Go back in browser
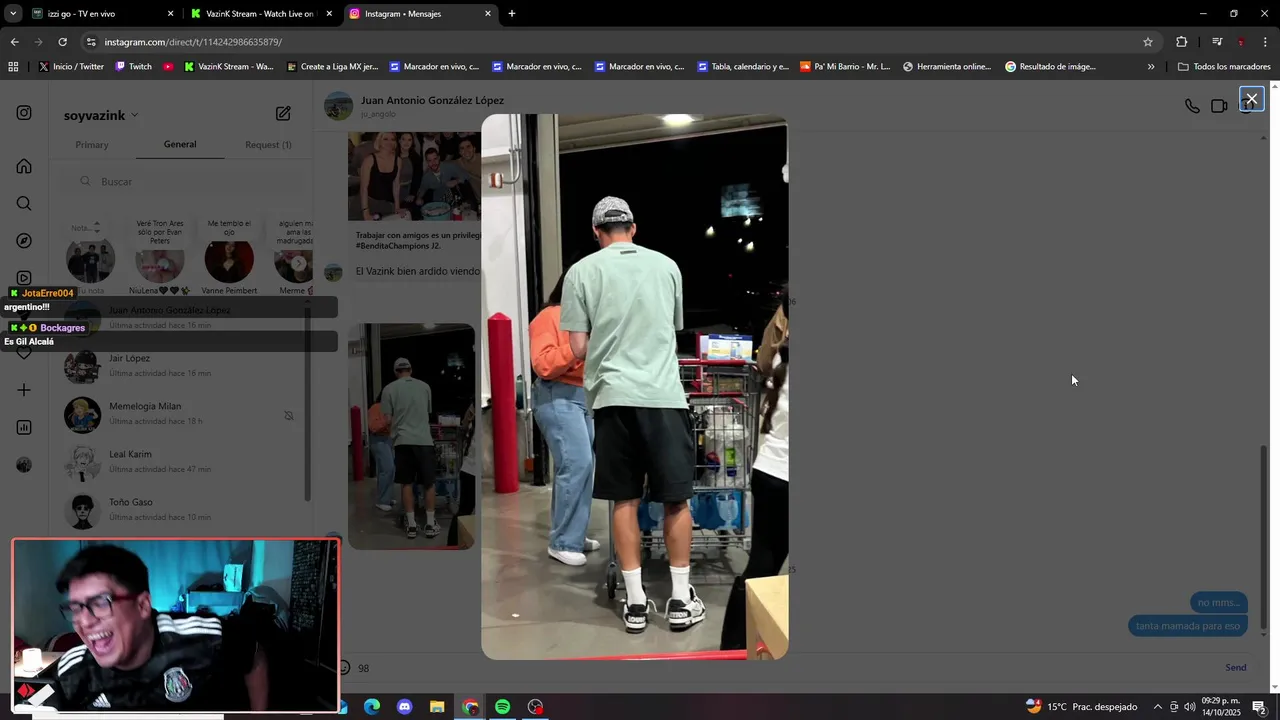This screenshot has width=1280, height=720. coord(14,42)
